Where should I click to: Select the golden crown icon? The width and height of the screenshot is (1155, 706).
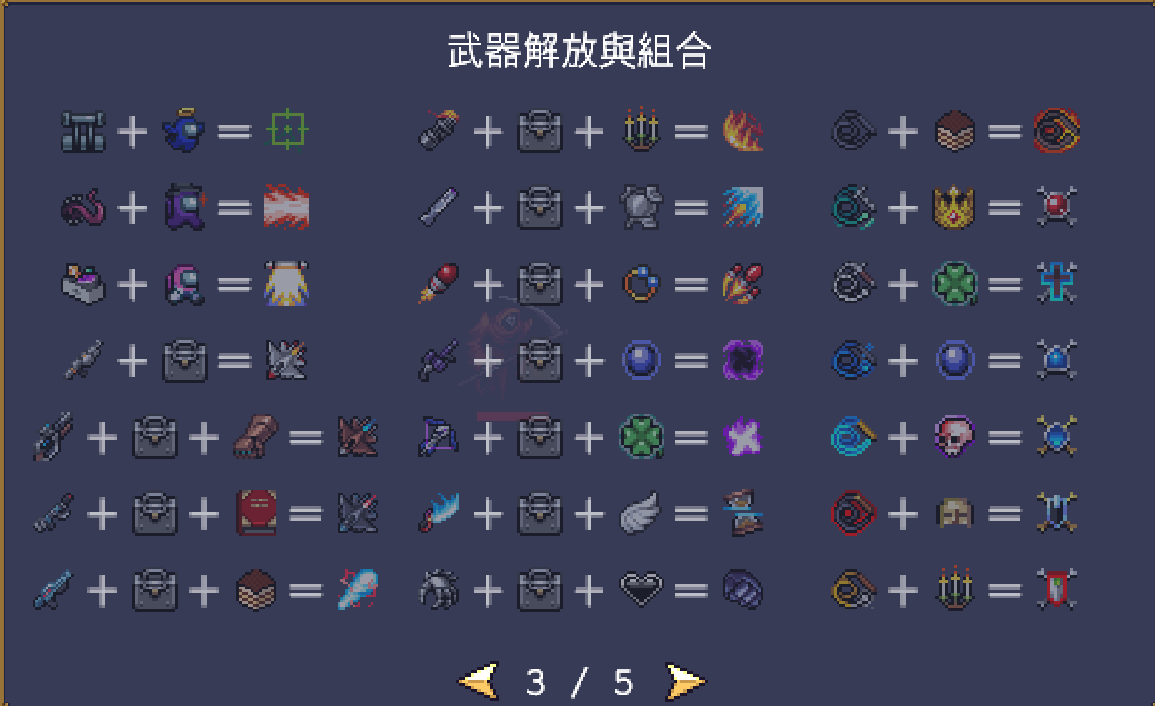[955, 207]
